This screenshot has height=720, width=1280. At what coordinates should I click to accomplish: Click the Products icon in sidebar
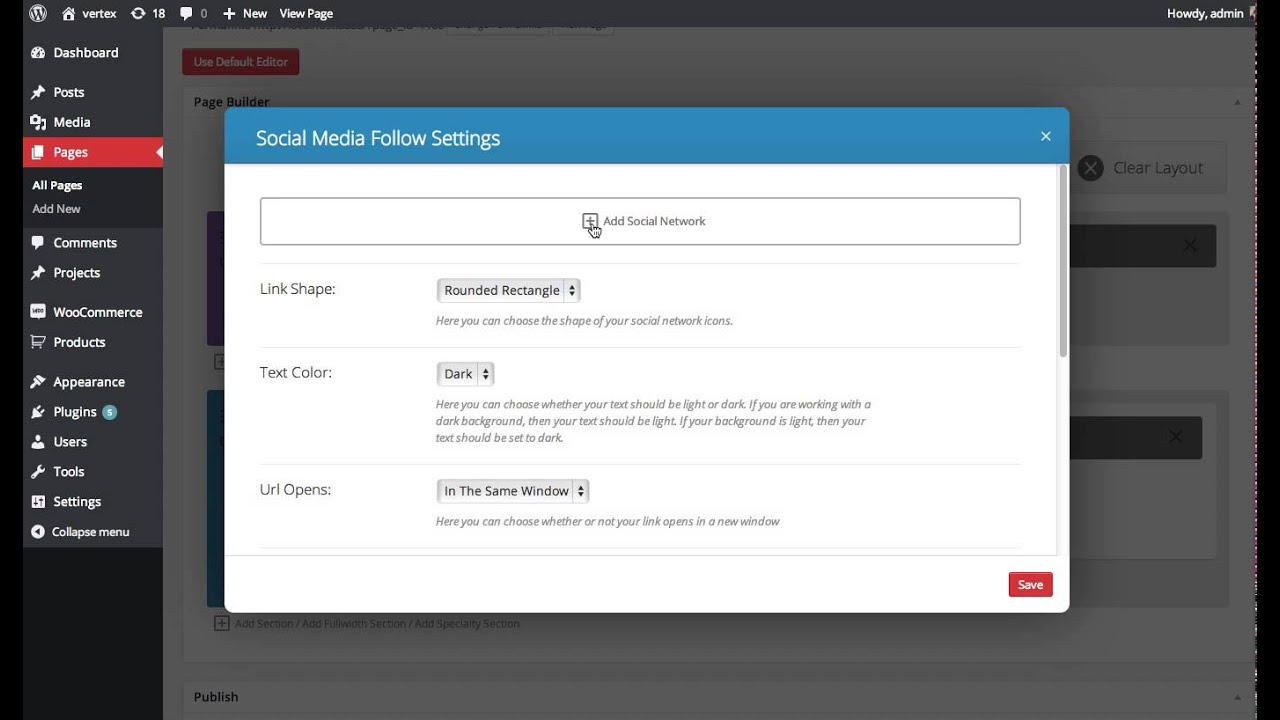coord(38,342)
